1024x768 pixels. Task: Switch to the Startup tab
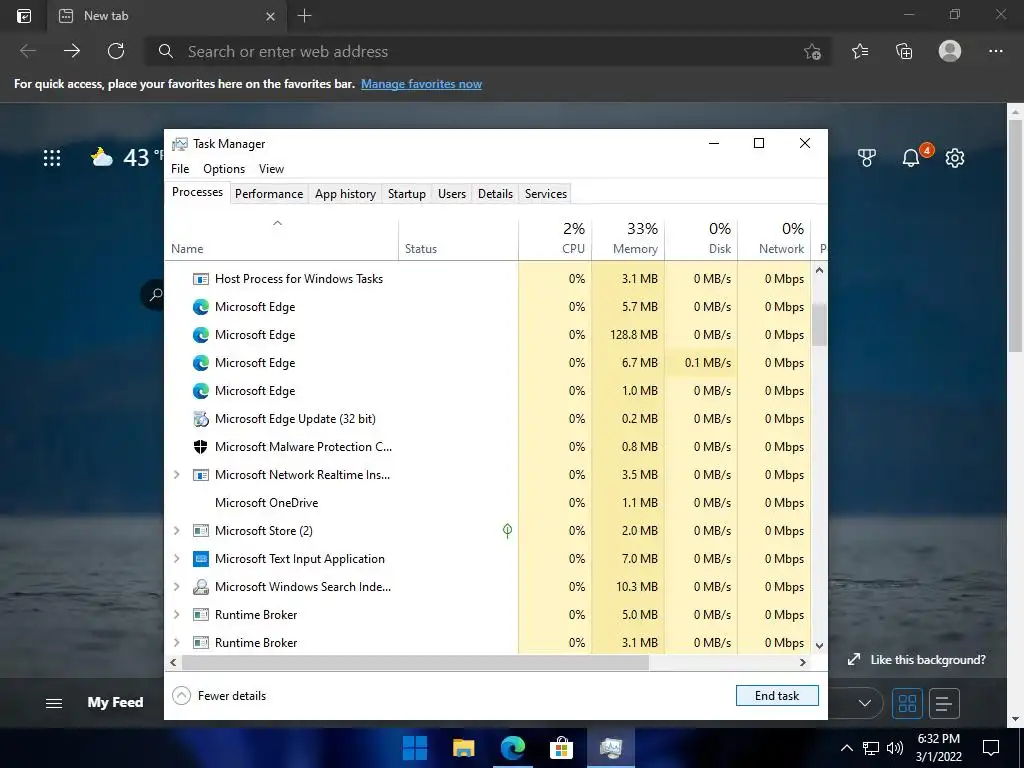click(x=406, y=193)
